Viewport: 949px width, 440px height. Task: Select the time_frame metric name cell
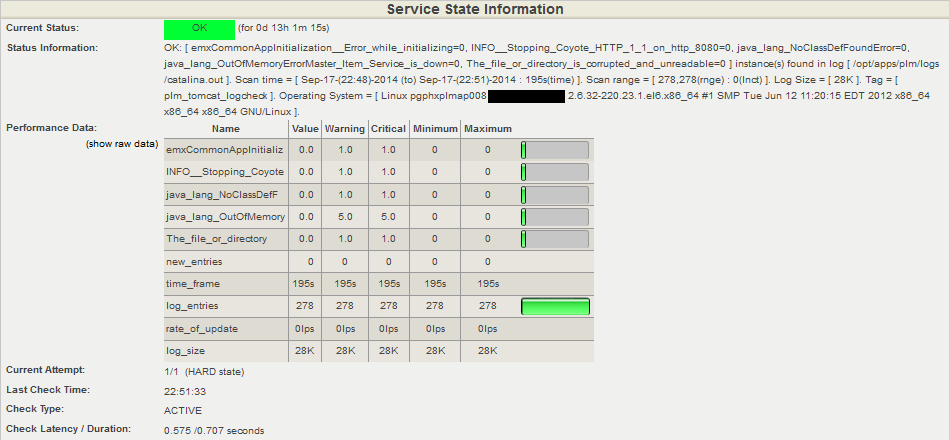[x=191, y=284]
